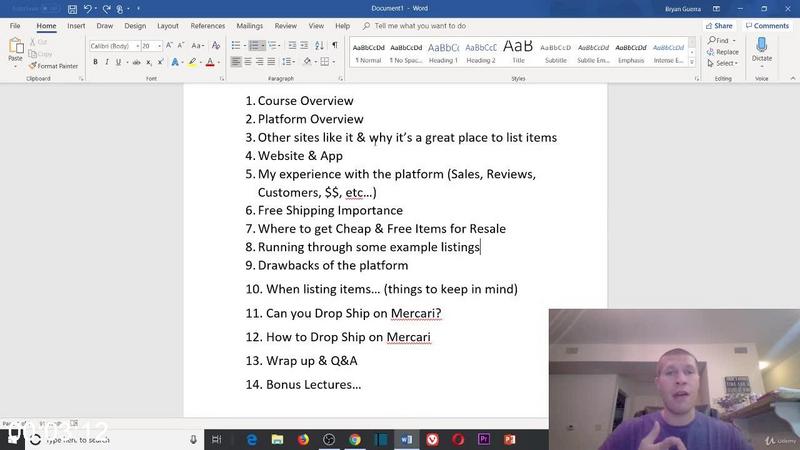Undo the last action in Quick Access toolbar
Screen dimensions: 800x450
88,9
